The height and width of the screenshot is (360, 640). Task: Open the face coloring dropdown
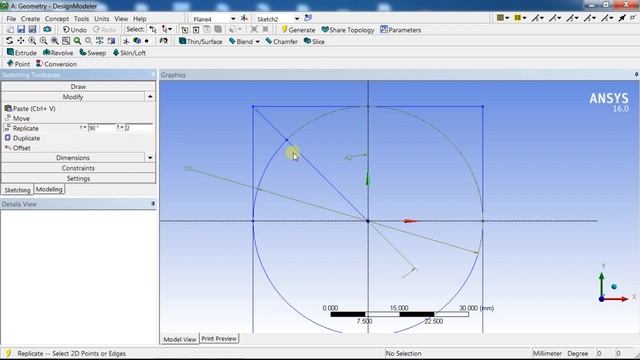pyautogui.click(x=502, y=18)
